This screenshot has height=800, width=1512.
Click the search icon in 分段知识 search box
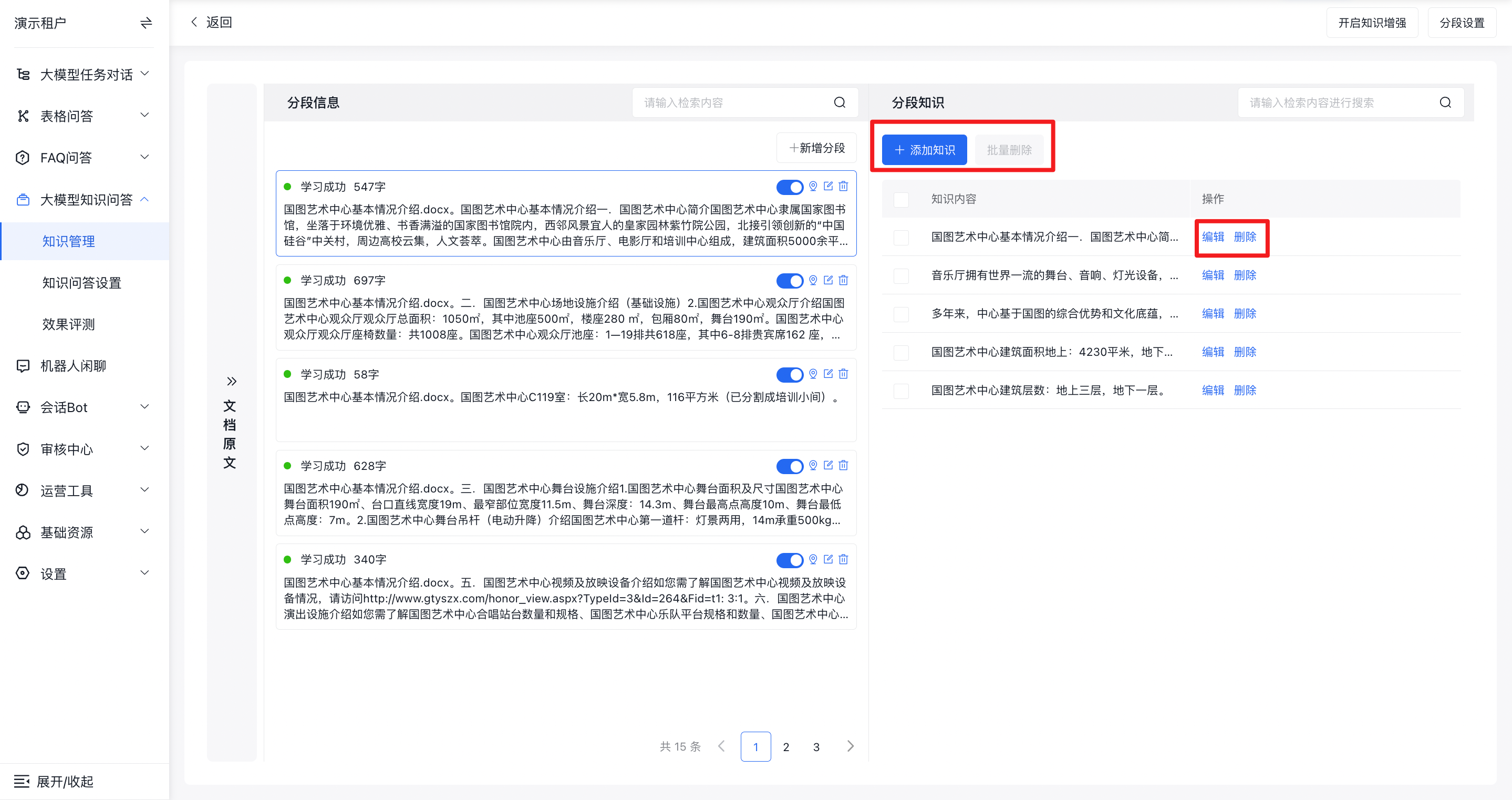pyautogui.click(x=1445, y=103)
